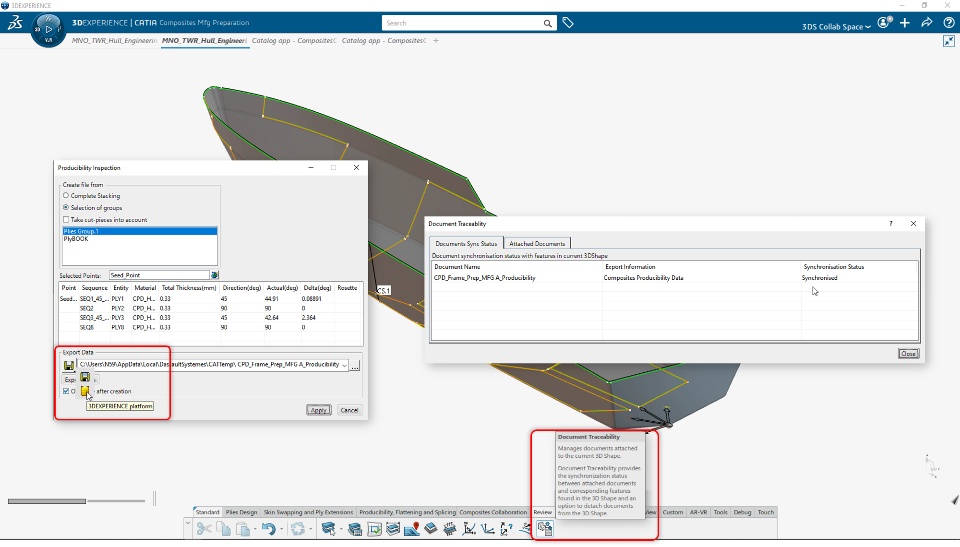Click the robot axis icon at right edge
Viewport: 960px width, 547px height.
point(932,466)
